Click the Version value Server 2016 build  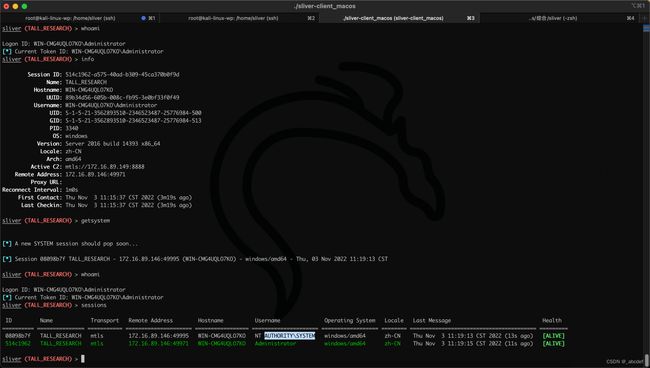(113, 143)
